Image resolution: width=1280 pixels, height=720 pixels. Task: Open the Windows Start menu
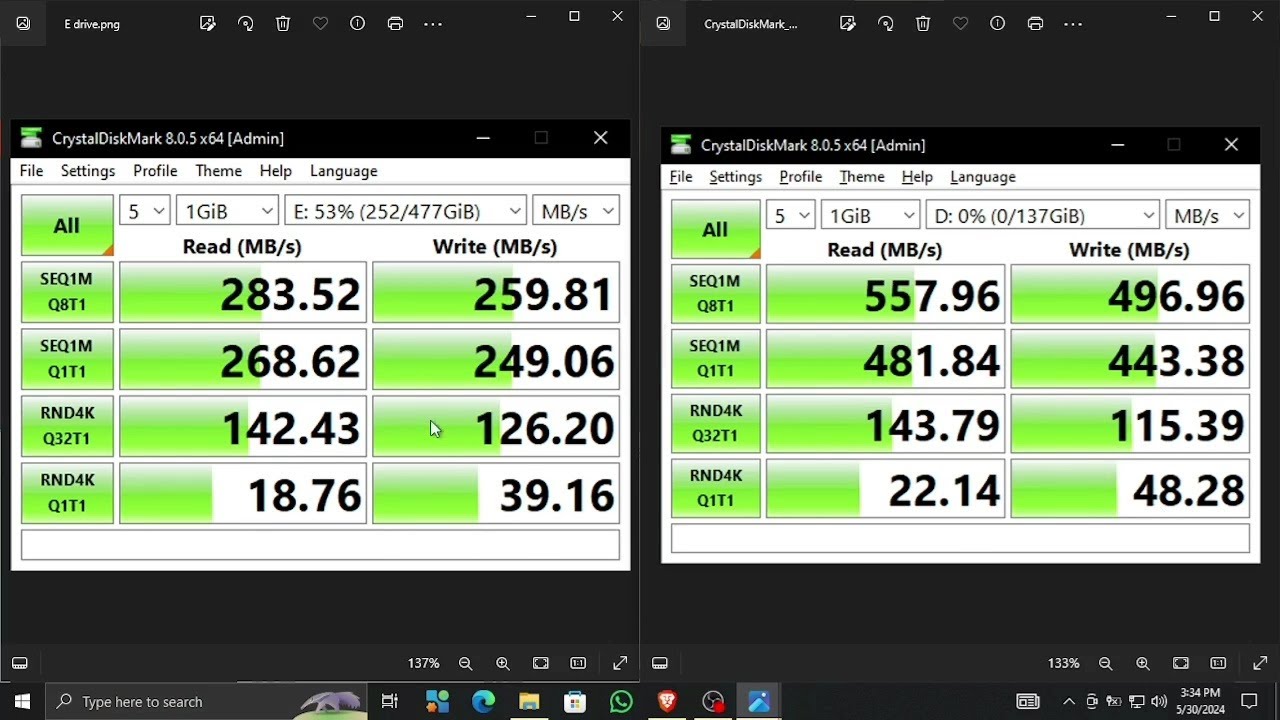pyautogui.click(x=23, y=701)
